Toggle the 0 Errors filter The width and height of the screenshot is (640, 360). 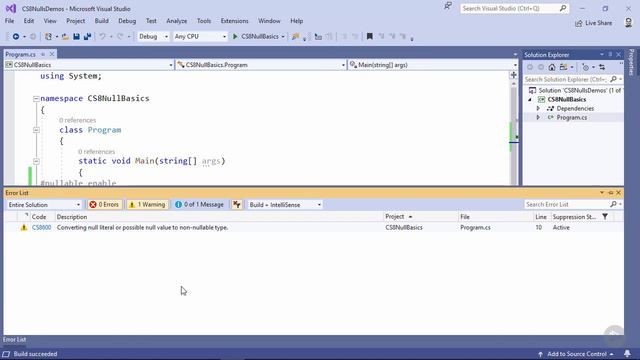(104, 204)
